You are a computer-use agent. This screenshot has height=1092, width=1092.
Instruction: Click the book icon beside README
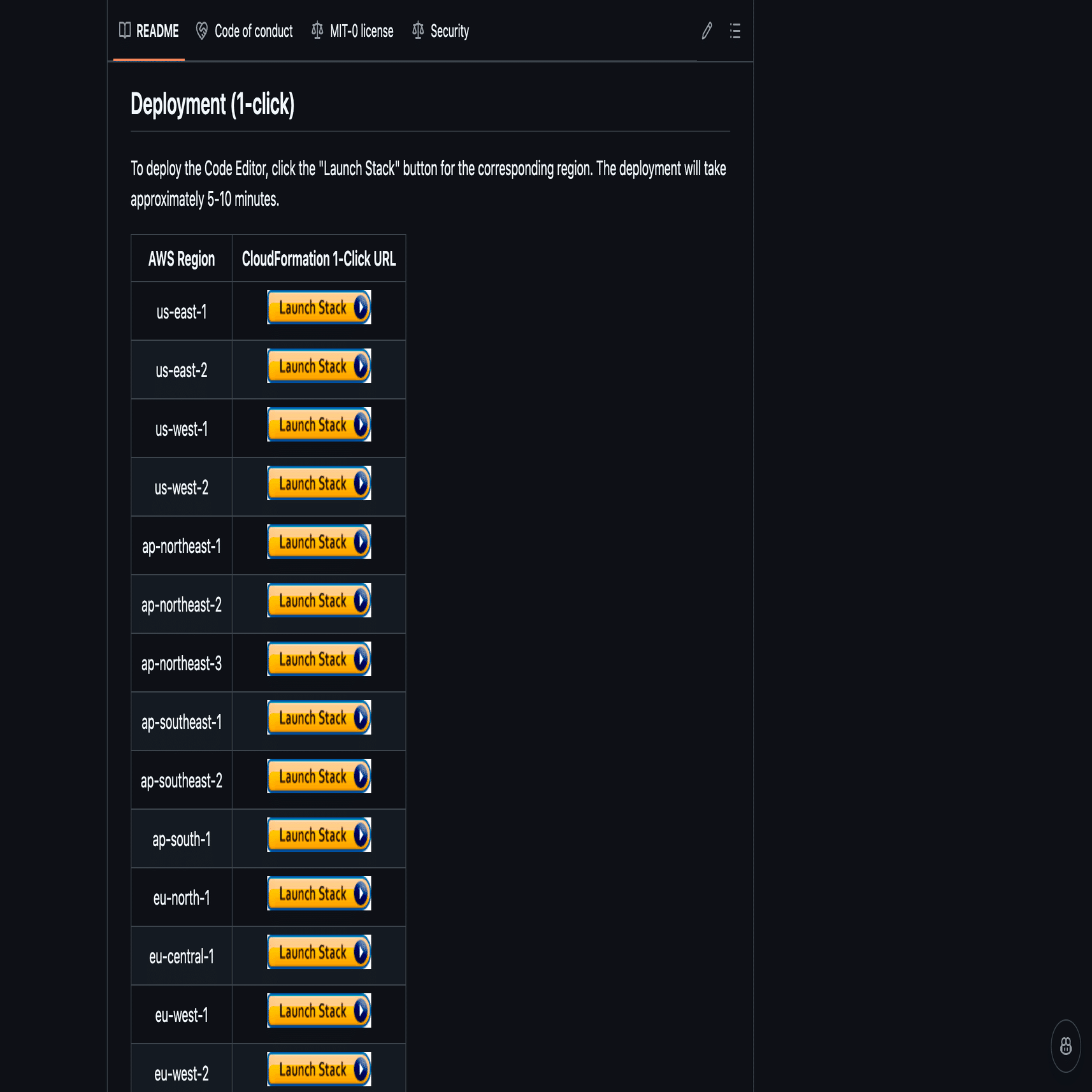click(x=125, y=30)
